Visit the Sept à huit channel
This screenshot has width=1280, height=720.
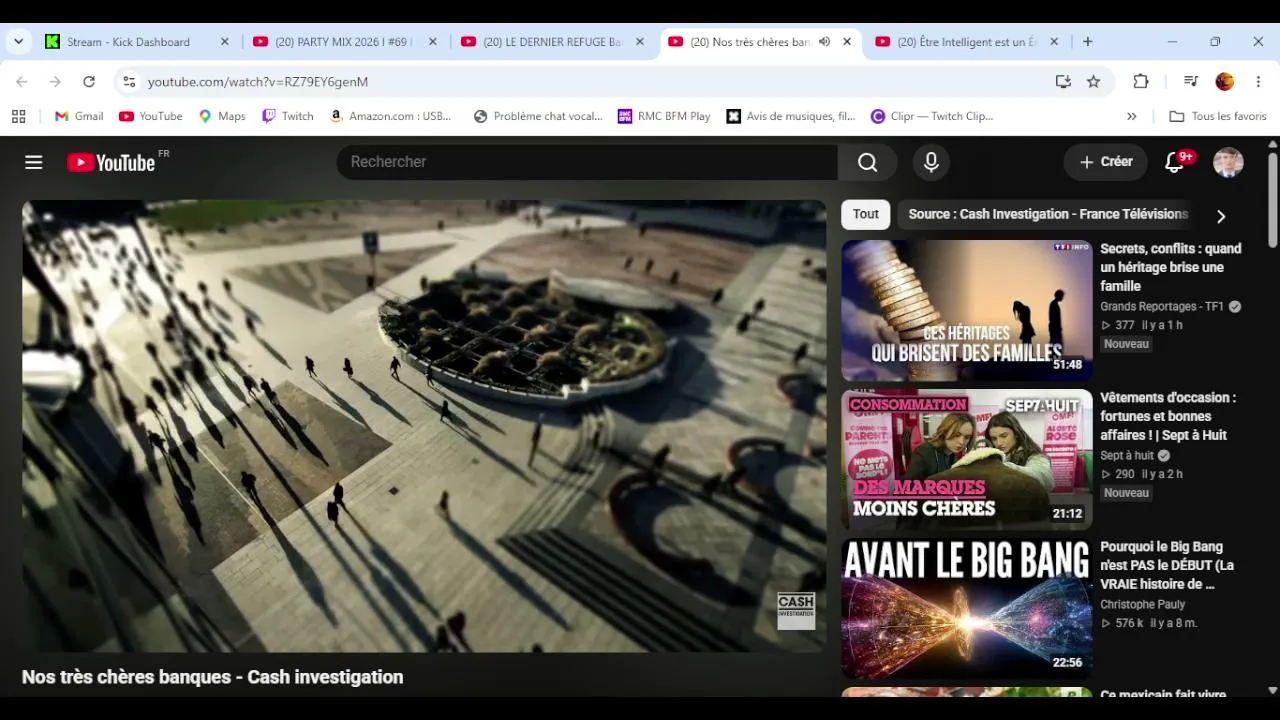click(x=1127, y=456)
